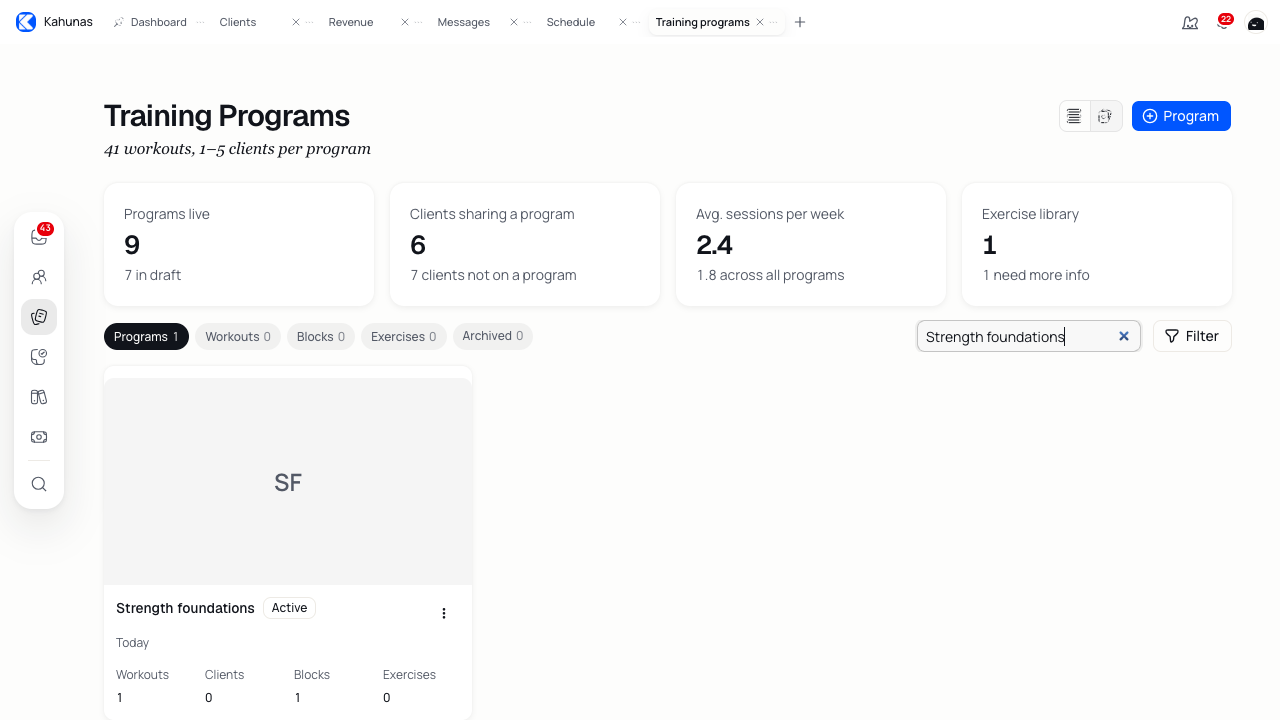
Task: Click the blue Program button
Action: (1181, 116)
